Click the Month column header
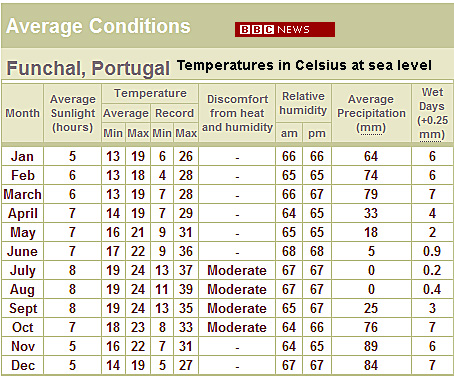 click(23, 113)
